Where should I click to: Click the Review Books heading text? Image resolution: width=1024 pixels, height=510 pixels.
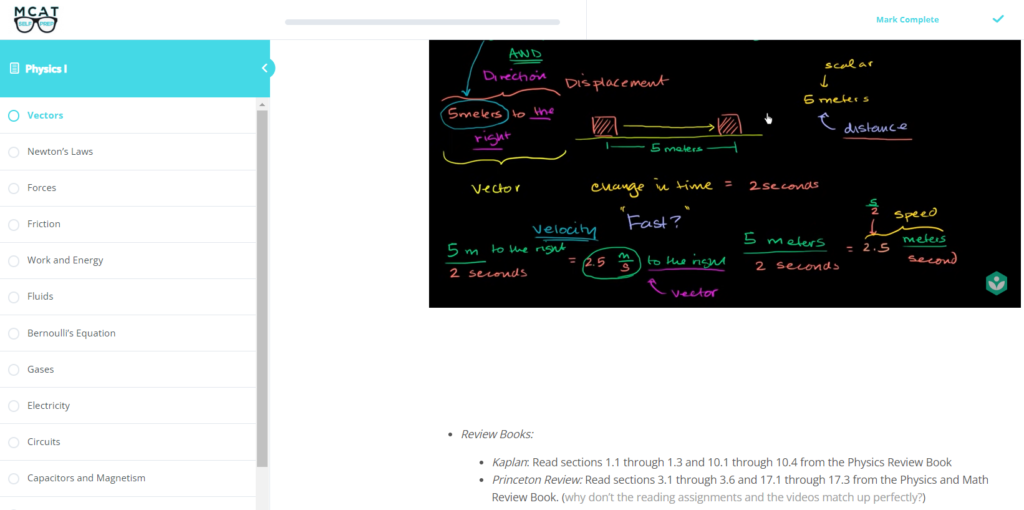point(497,434)
